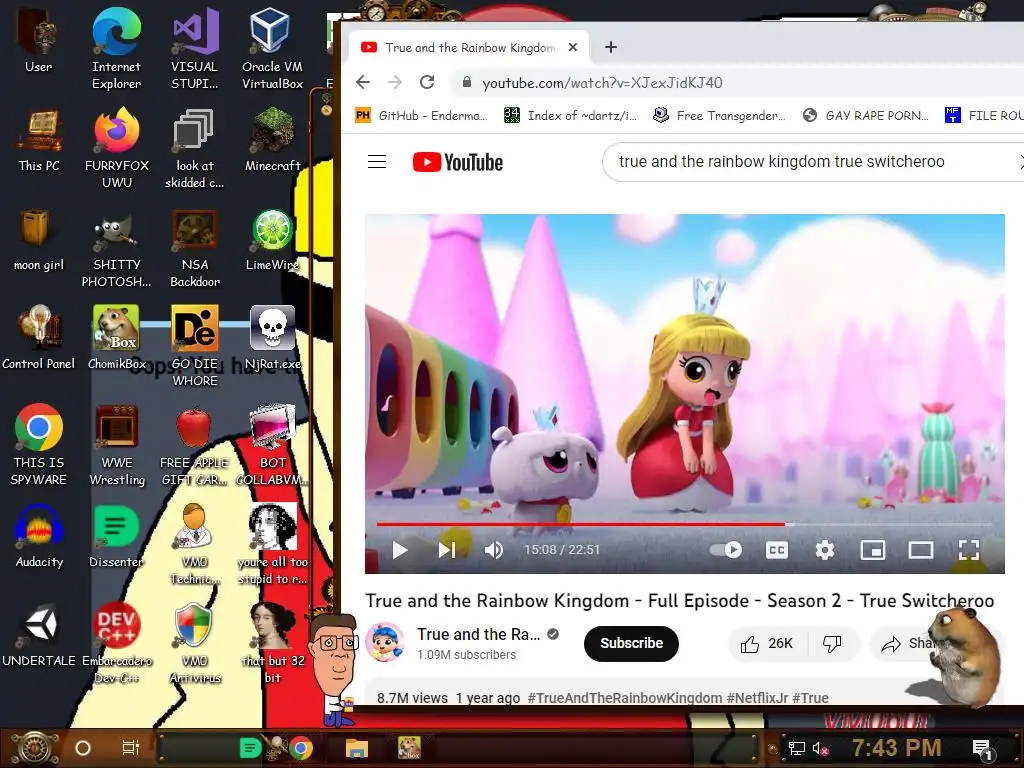
Task: Enter fullscreen video mode
Action: [x=968, y=550]
